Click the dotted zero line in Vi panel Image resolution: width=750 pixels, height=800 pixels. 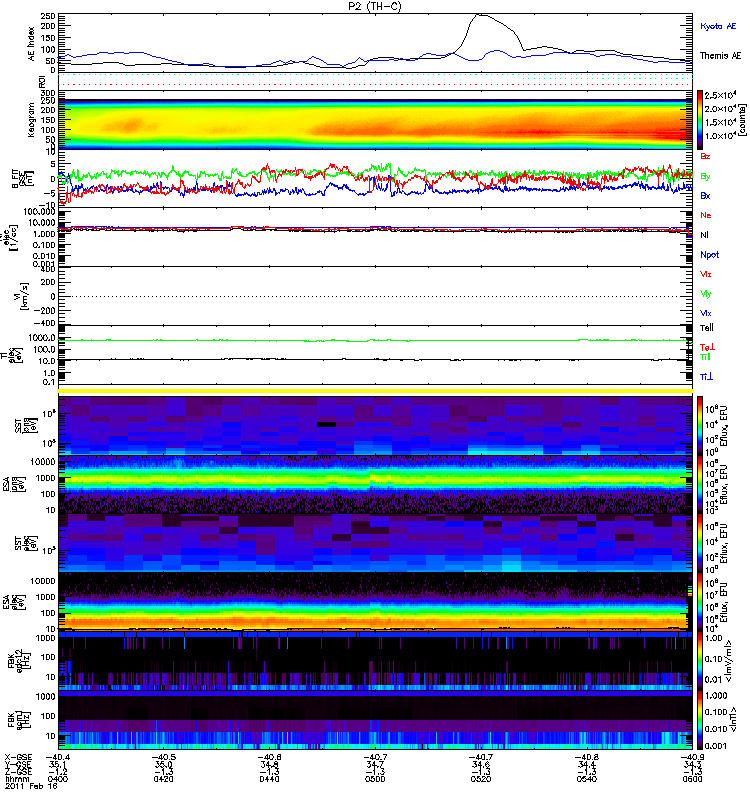tap(375, 296)
